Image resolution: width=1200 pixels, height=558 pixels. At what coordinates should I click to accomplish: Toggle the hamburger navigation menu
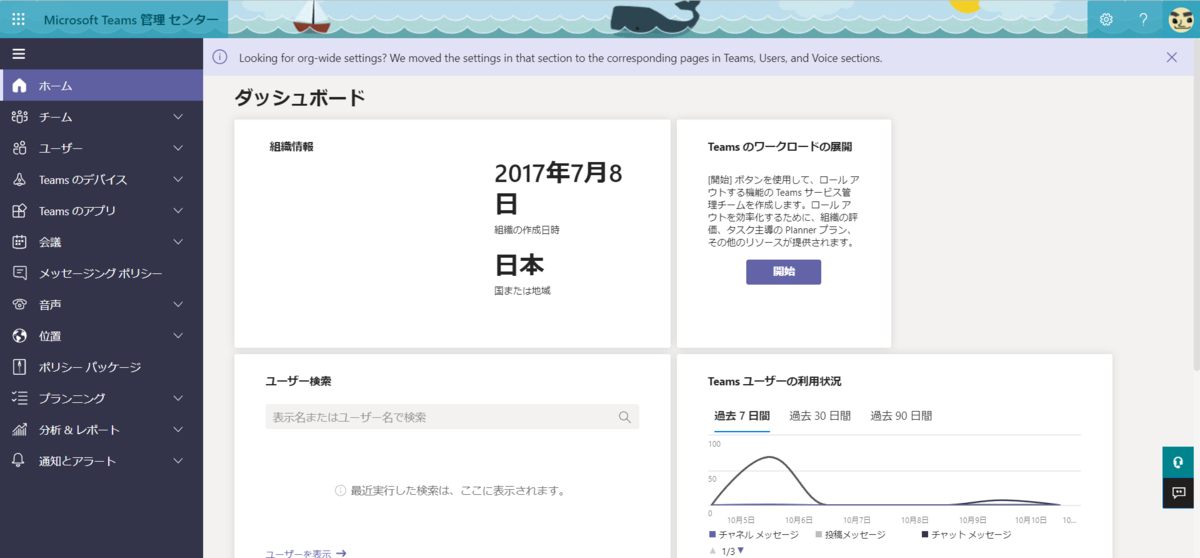(x=18, y=54)
